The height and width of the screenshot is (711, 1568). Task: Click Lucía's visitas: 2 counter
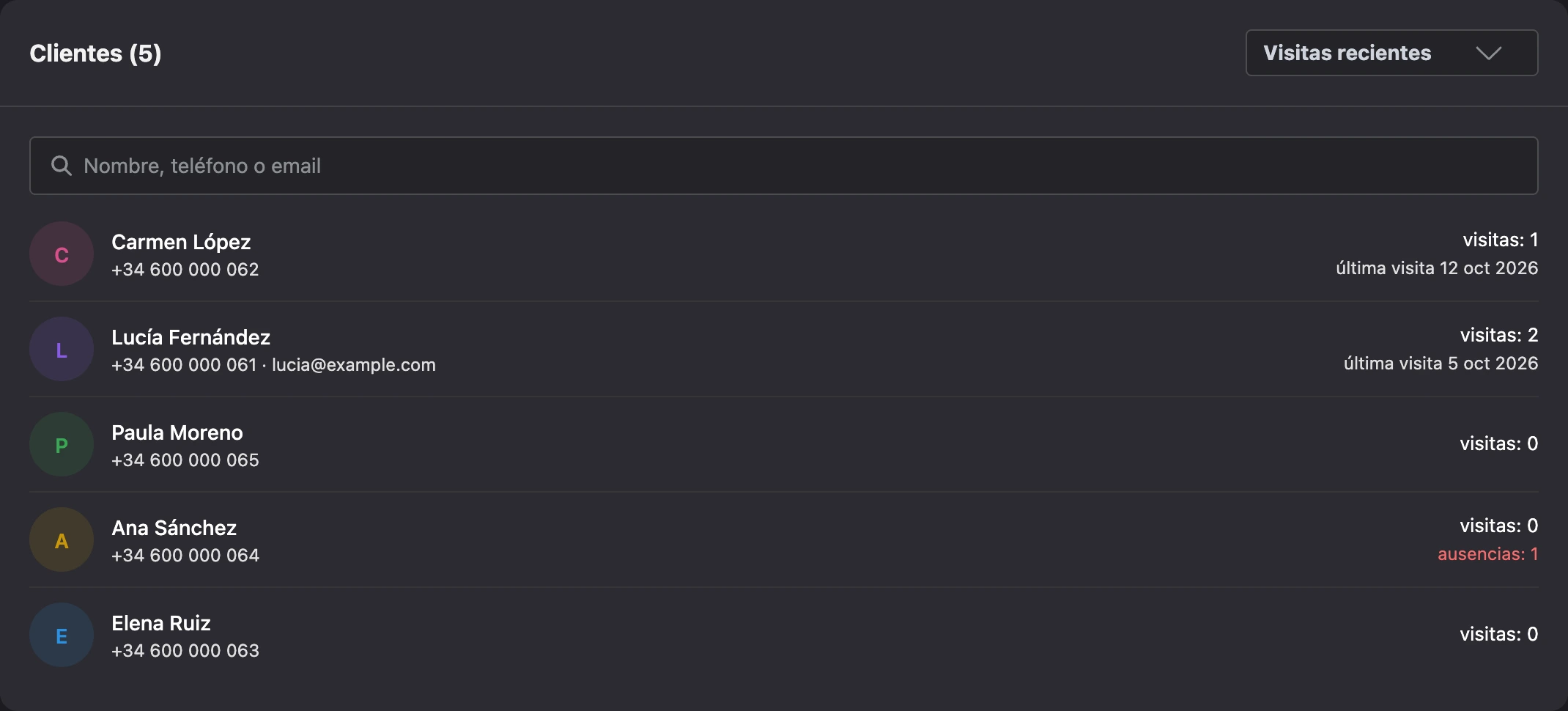pyautogui.click(x=1498, y=336)
